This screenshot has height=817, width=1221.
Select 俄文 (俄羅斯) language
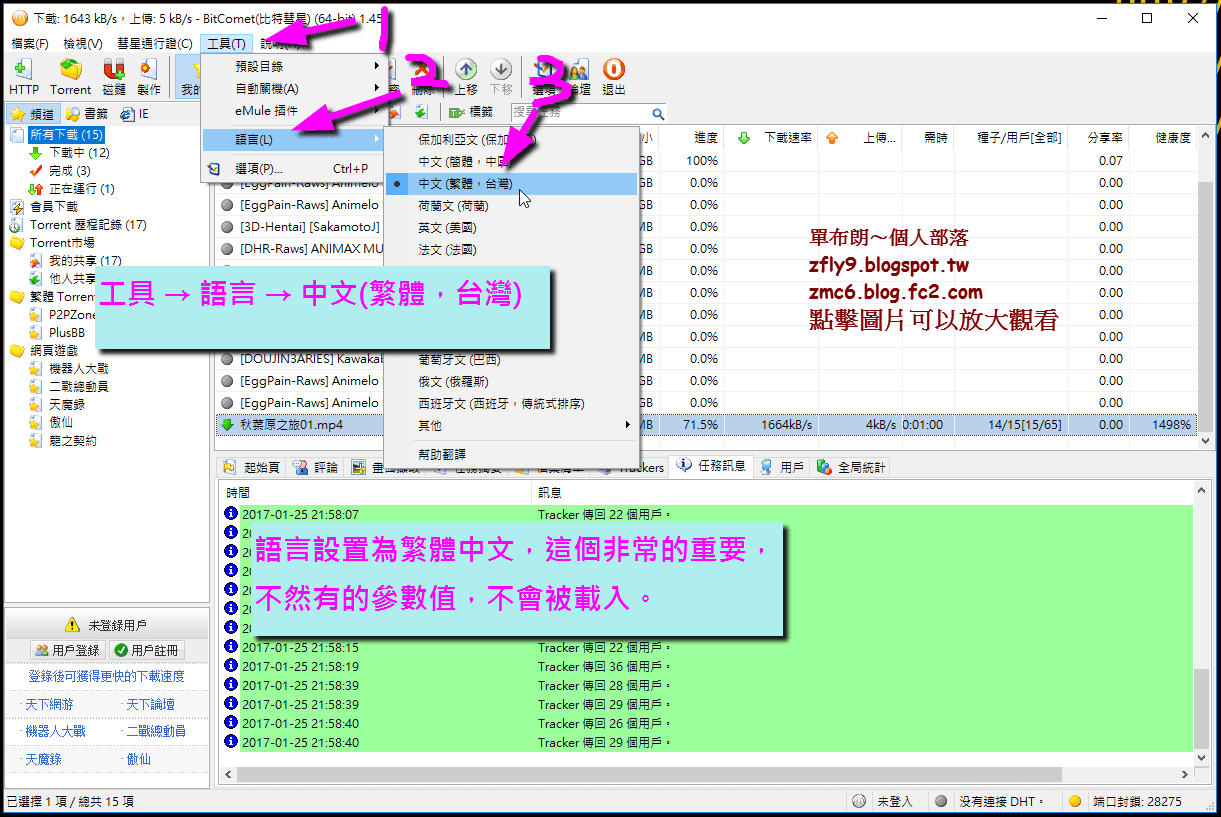click(x=511, y=381)
